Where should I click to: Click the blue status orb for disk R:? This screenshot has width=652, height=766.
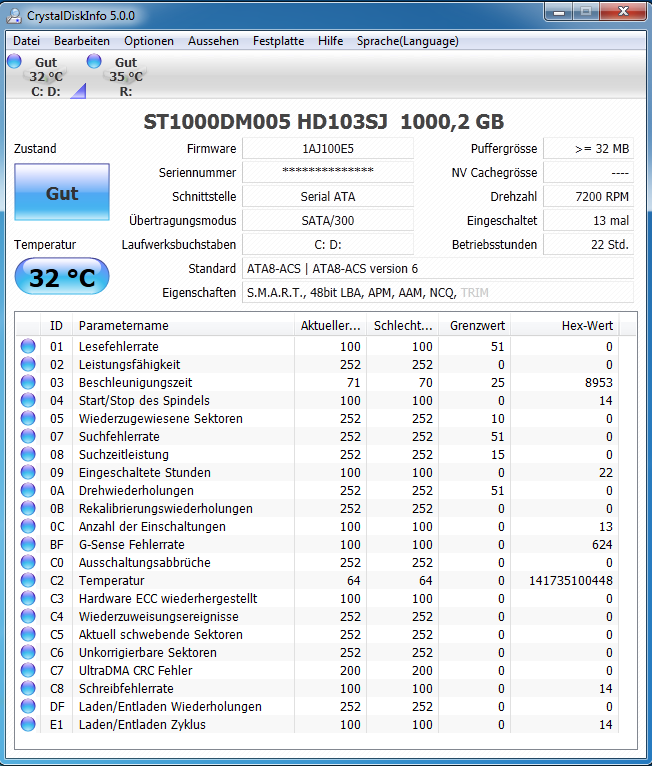coord(94,61)
